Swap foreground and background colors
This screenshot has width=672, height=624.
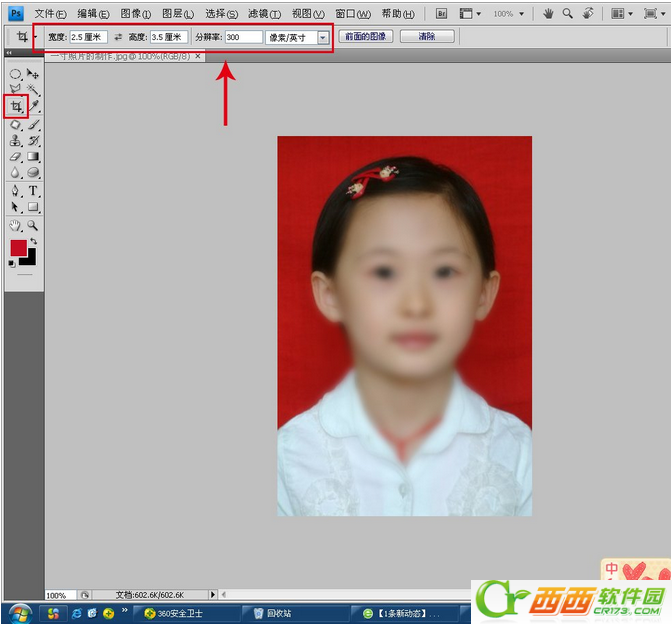pos(33,241)
